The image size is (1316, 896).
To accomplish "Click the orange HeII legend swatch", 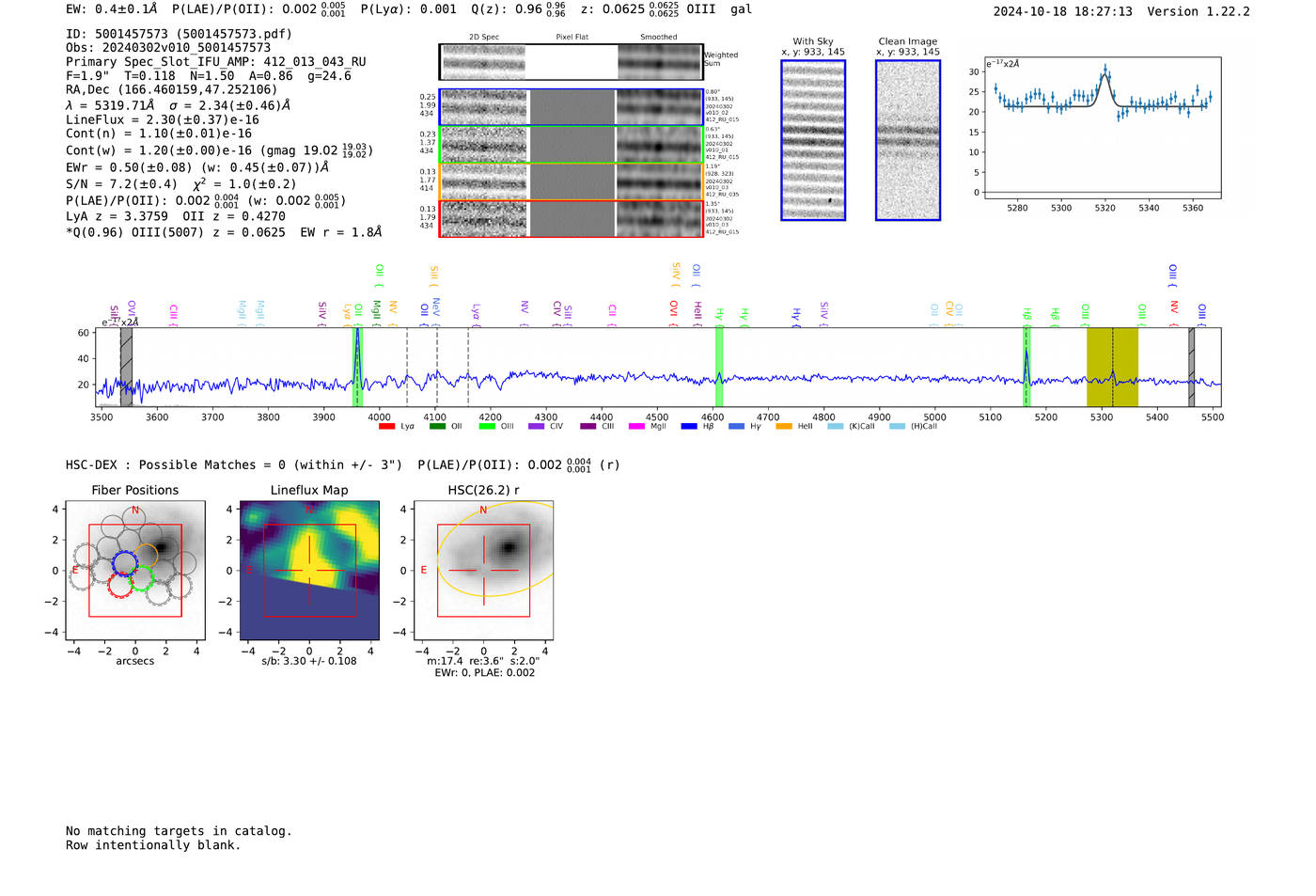I will point(784,427).
